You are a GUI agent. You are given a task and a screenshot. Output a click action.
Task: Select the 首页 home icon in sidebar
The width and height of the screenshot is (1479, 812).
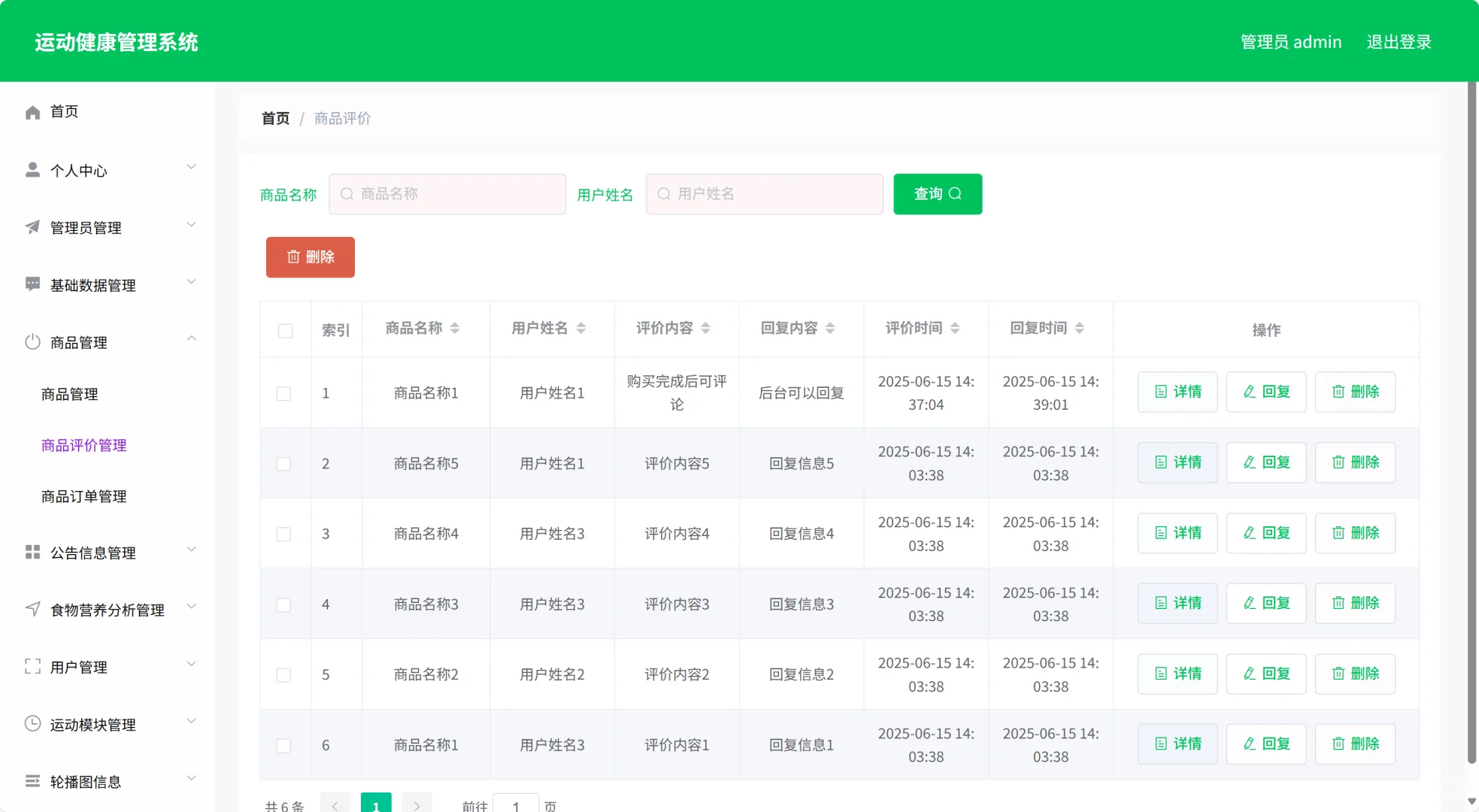[x=32, y=111]
